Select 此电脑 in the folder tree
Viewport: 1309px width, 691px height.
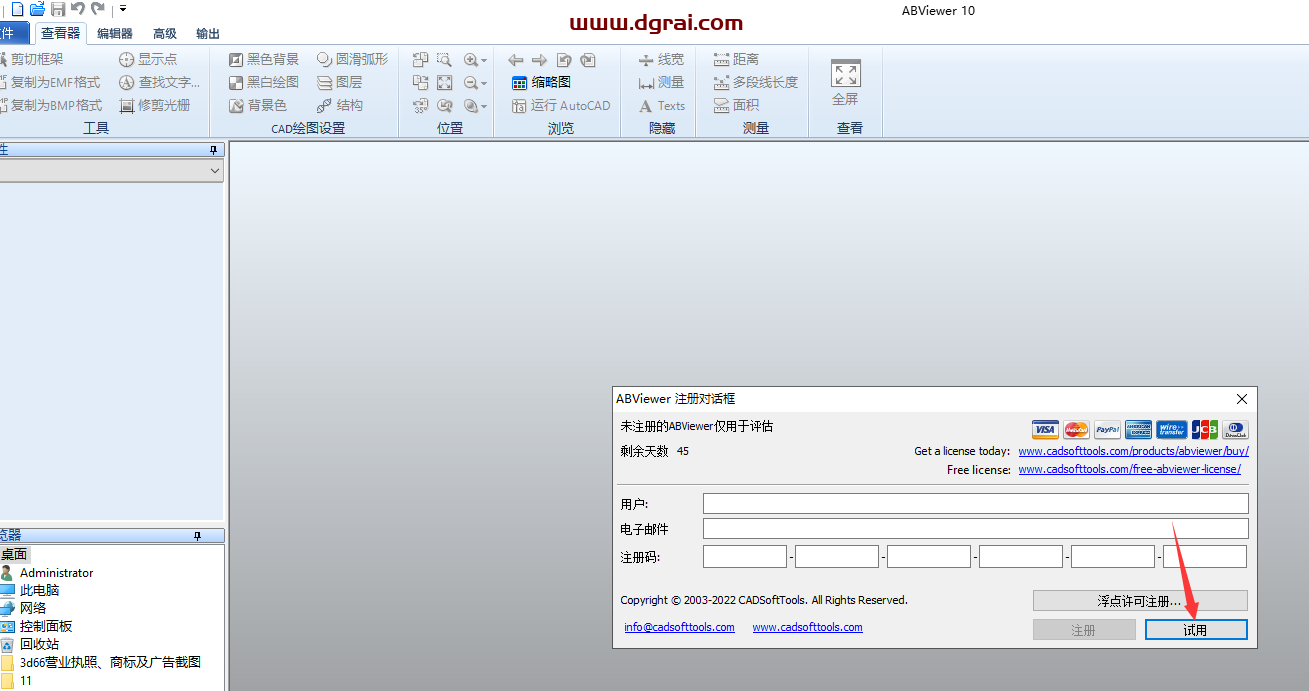[39, 590]
